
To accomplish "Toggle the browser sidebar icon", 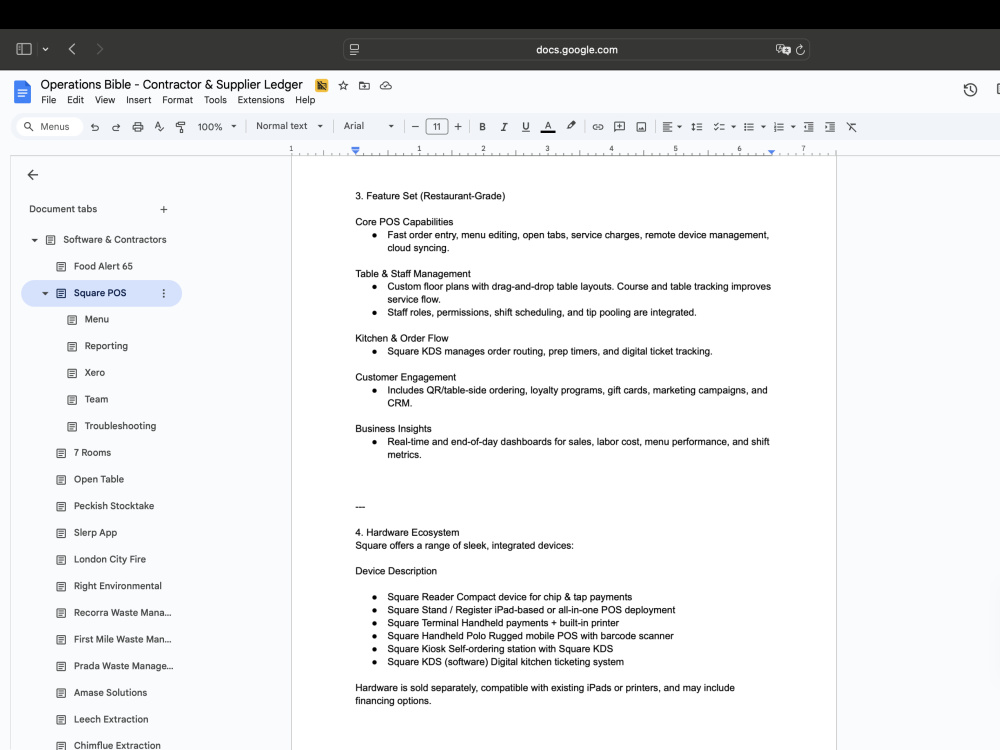I will pyautogui.click(x=24, y=49).
